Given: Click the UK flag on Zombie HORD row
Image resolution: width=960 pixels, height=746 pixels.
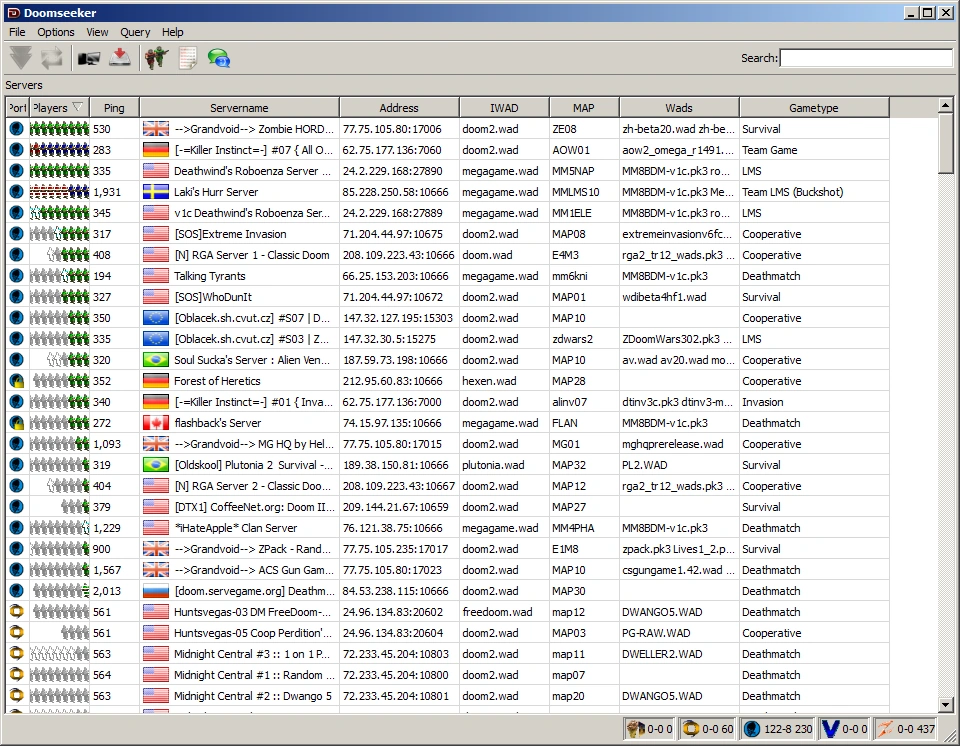Looking at the screenshot, I should [156, 129].
